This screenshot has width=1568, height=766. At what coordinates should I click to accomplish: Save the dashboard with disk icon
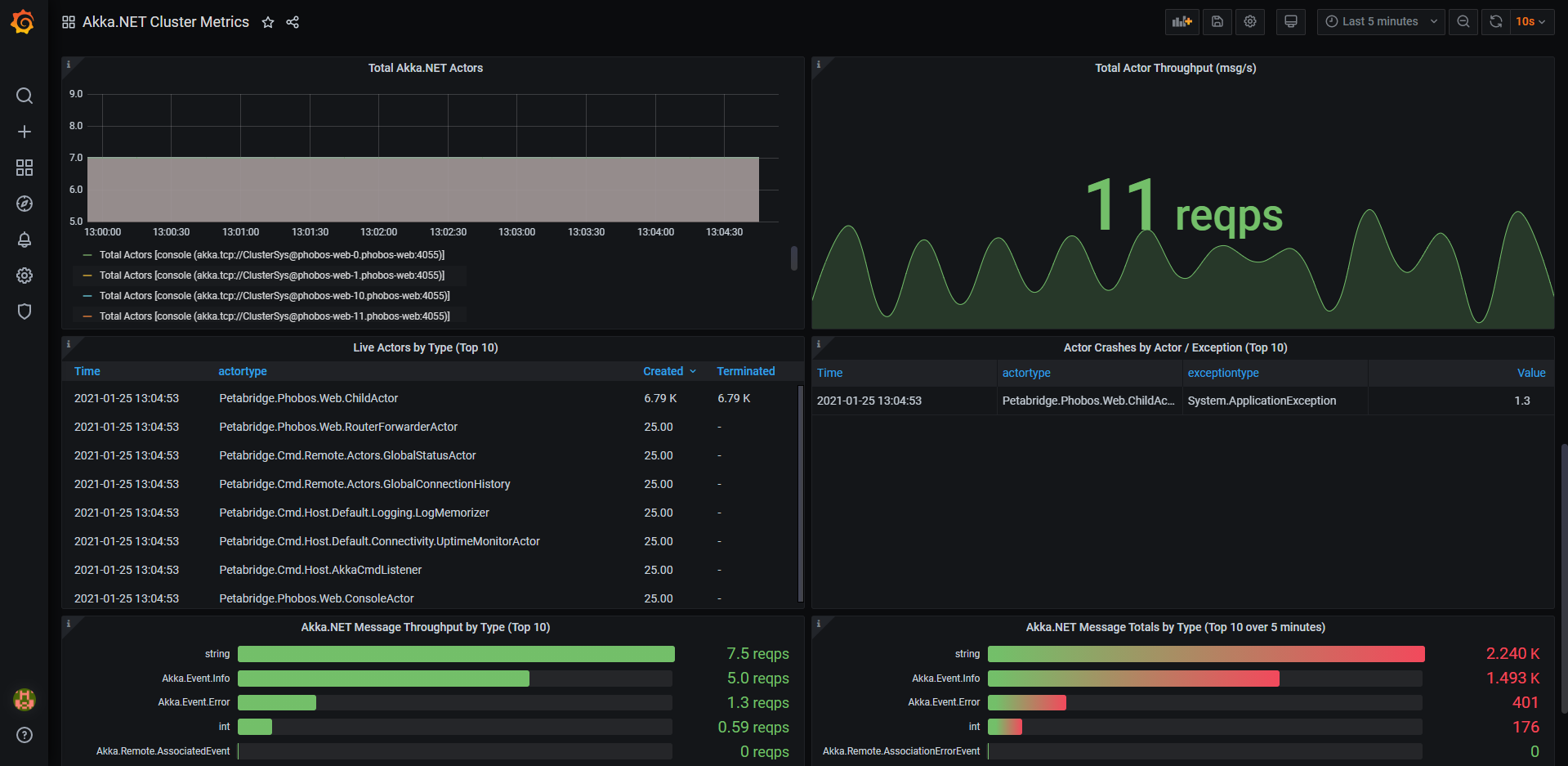[1217, 22]
